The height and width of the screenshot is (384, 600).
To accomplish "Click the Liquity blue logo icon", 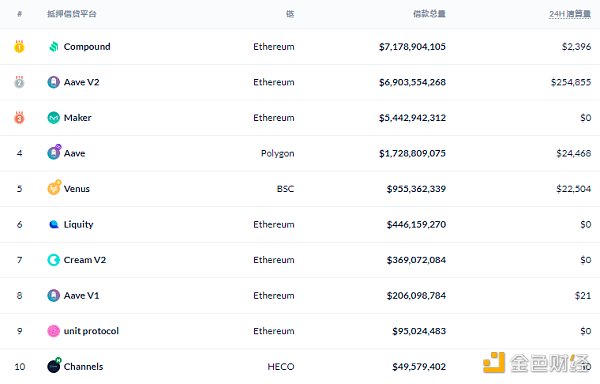I will [x=54, y=225].
